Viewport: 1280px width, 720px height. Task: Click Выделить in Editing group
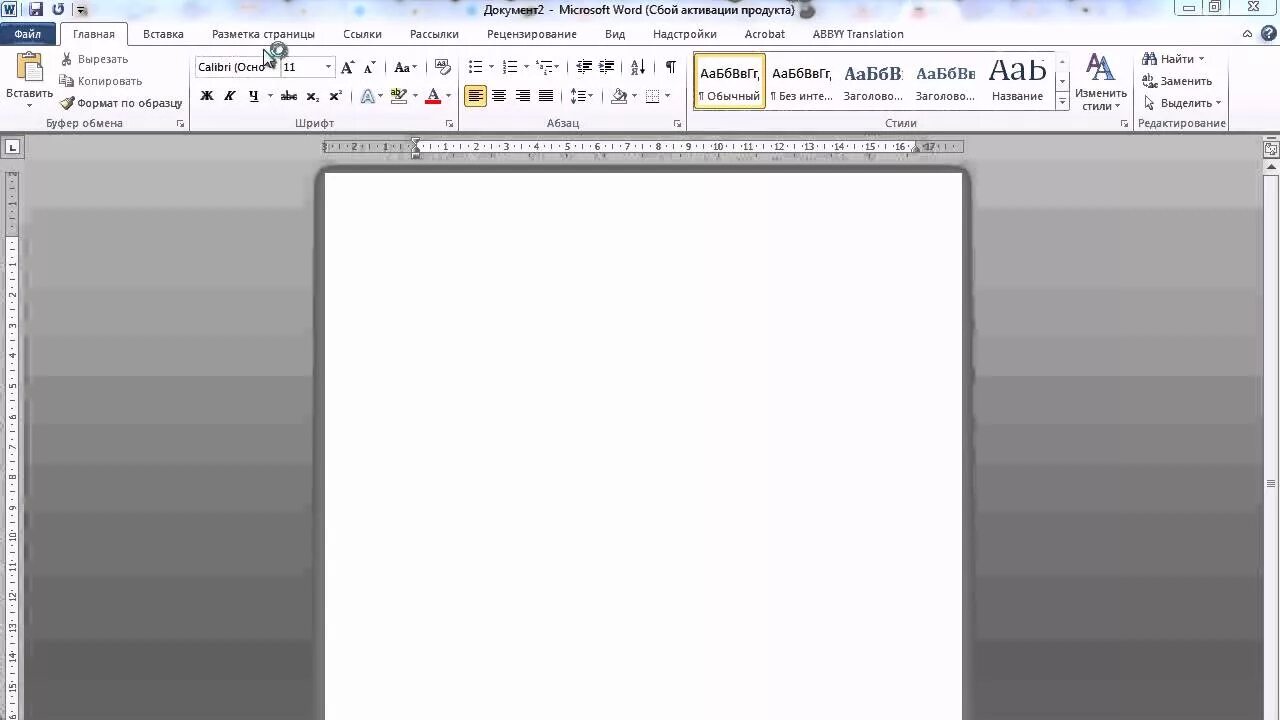click(1182, 103)
